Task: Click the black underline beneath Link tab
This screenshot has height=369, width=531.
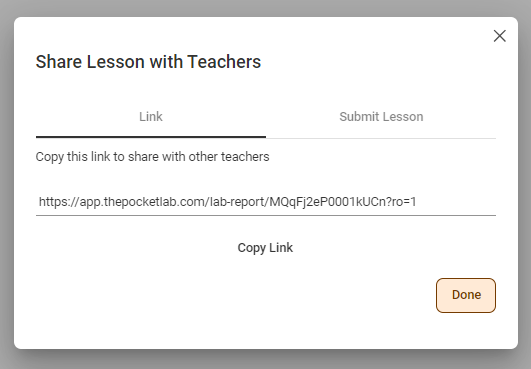Action: click(151, 137)
